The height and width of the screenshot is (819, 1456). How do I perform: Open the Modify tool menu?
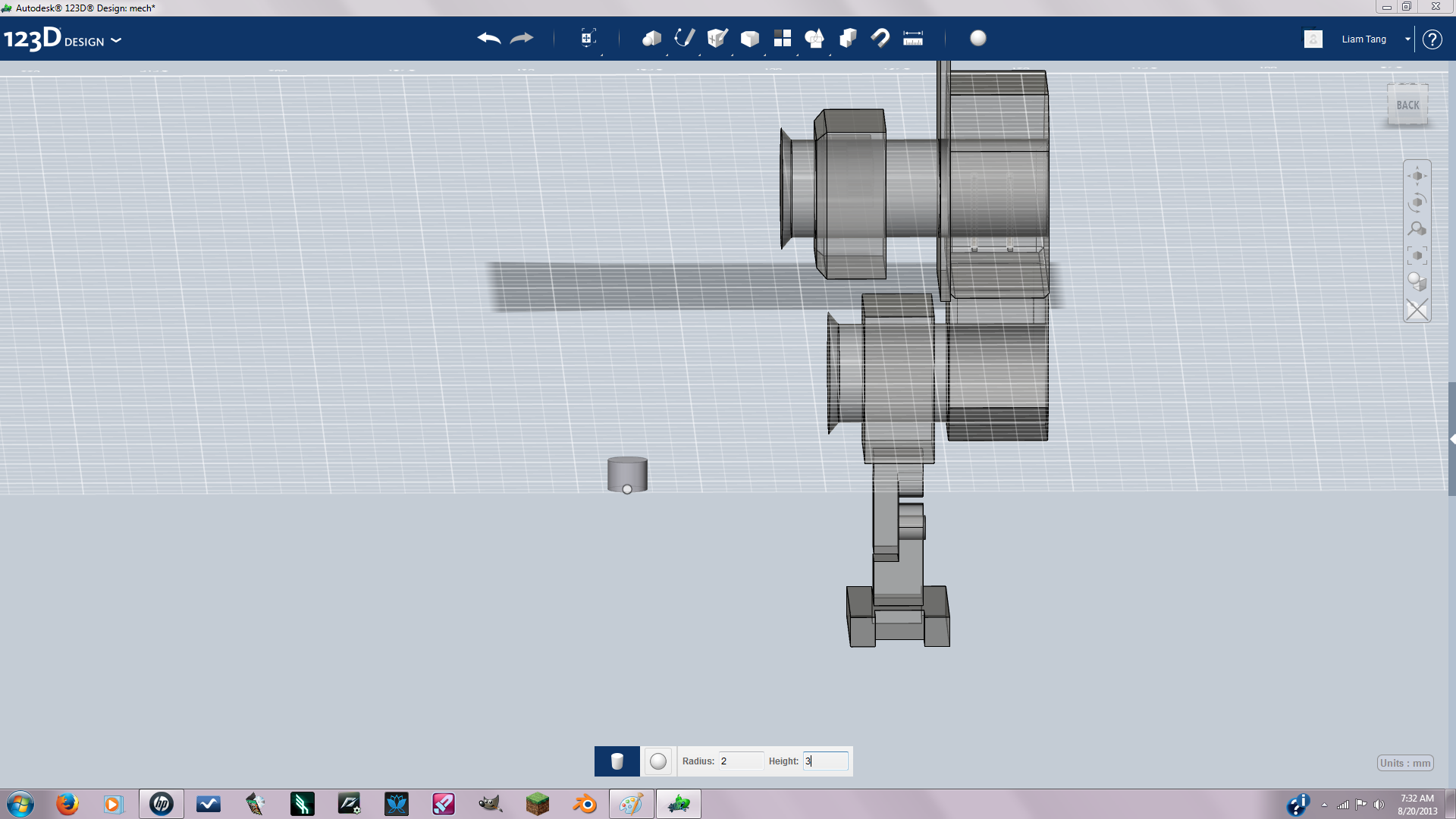pyautogui.click(x=749, y=38)
